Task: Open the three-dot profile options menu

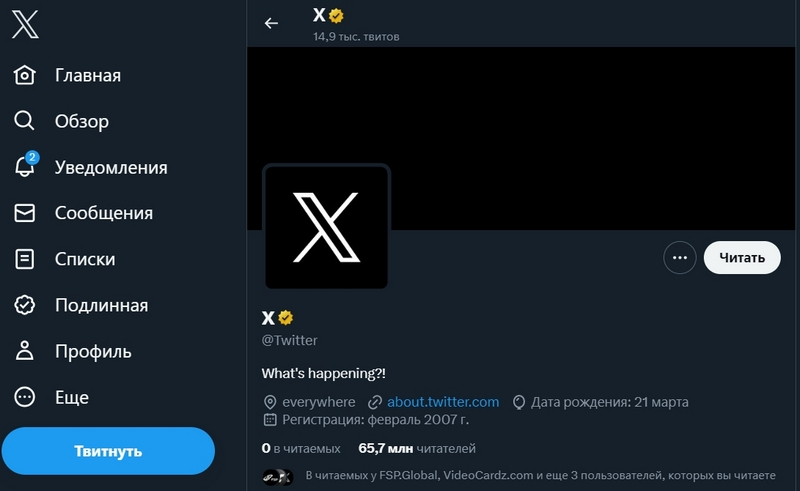Action: (x=680, y=257)
